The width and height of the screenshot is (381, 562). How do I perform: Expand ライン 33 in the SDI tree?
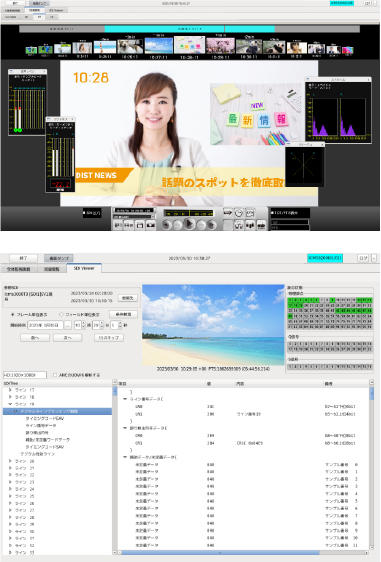point(10,552)
